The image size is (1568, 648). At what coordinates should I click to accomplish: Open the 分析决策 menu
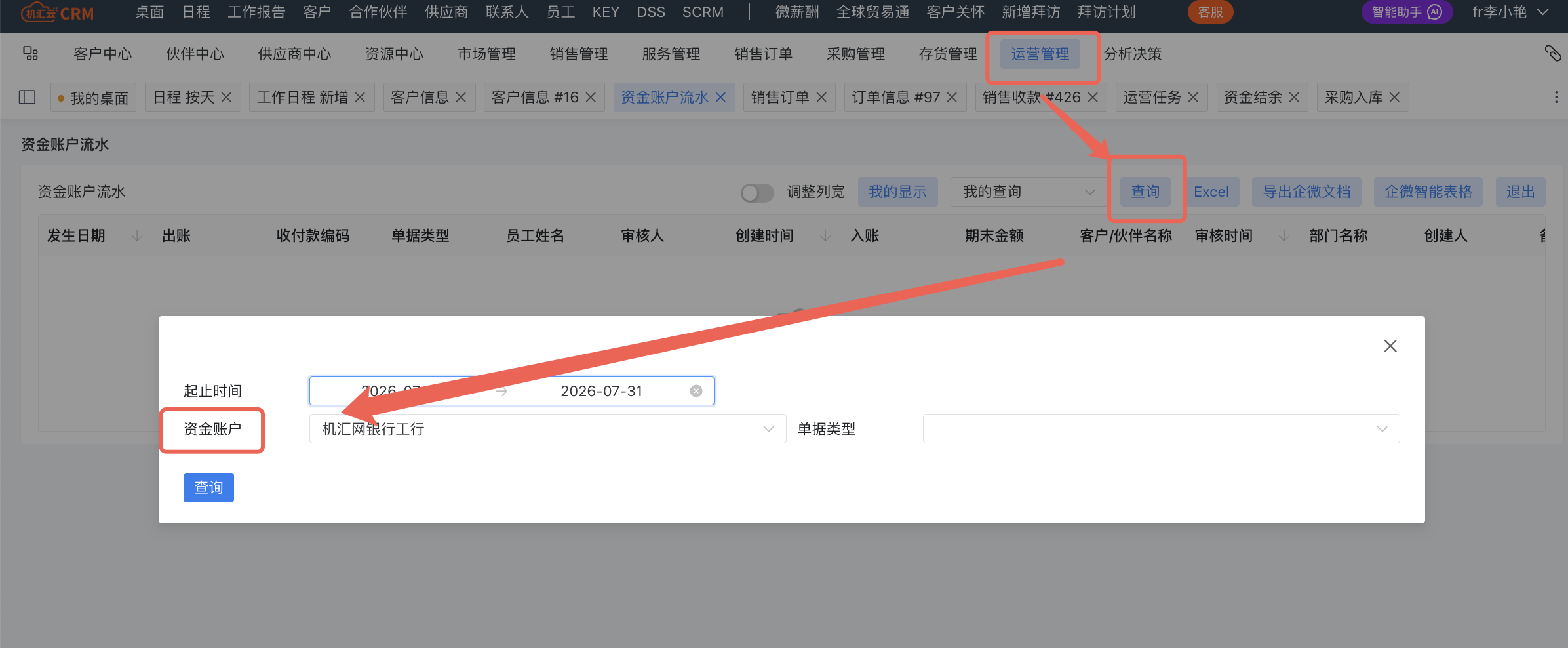(x=1132, y=54)
